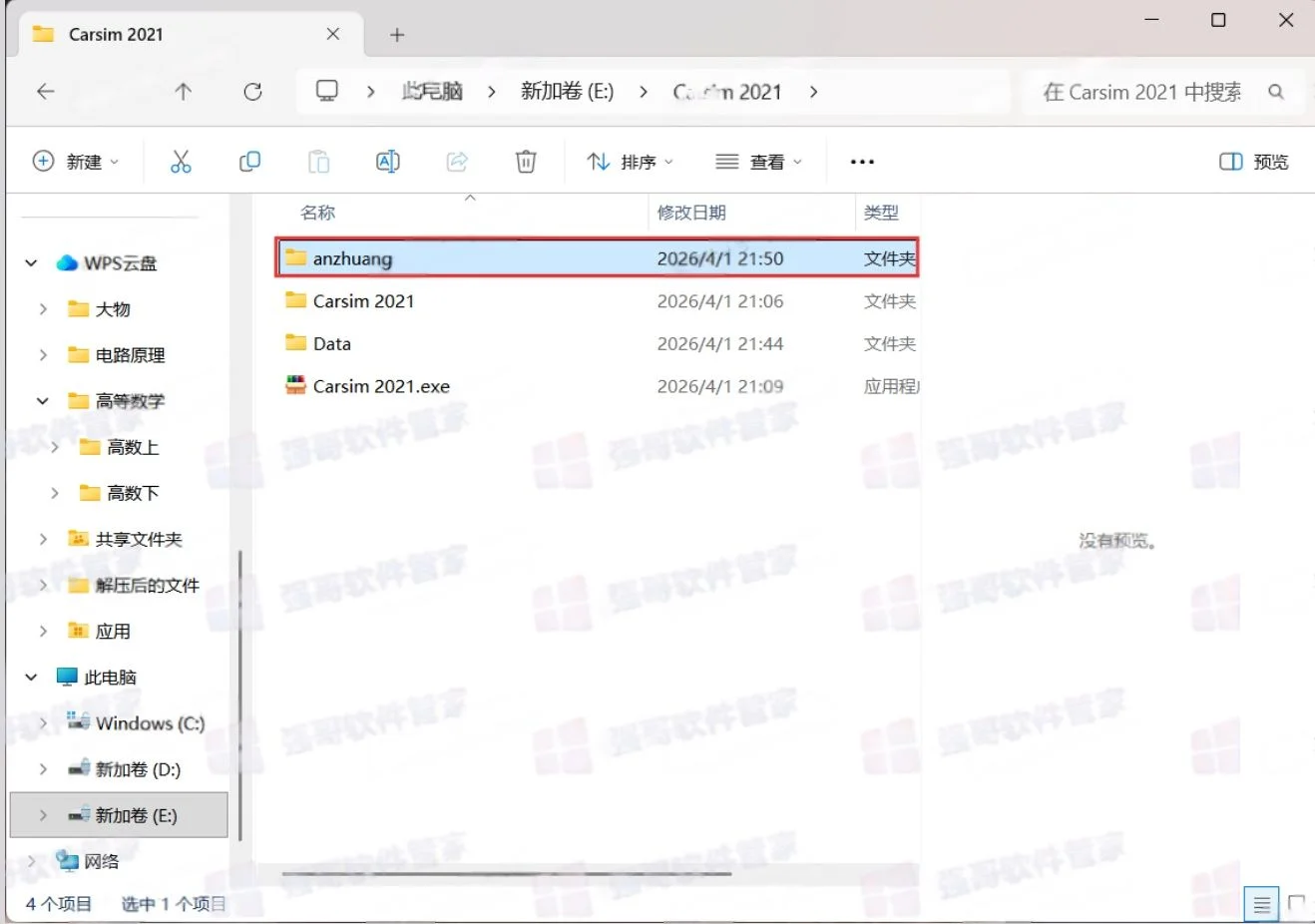
Task: Click the Rename icon
Action: click(388, 161)
